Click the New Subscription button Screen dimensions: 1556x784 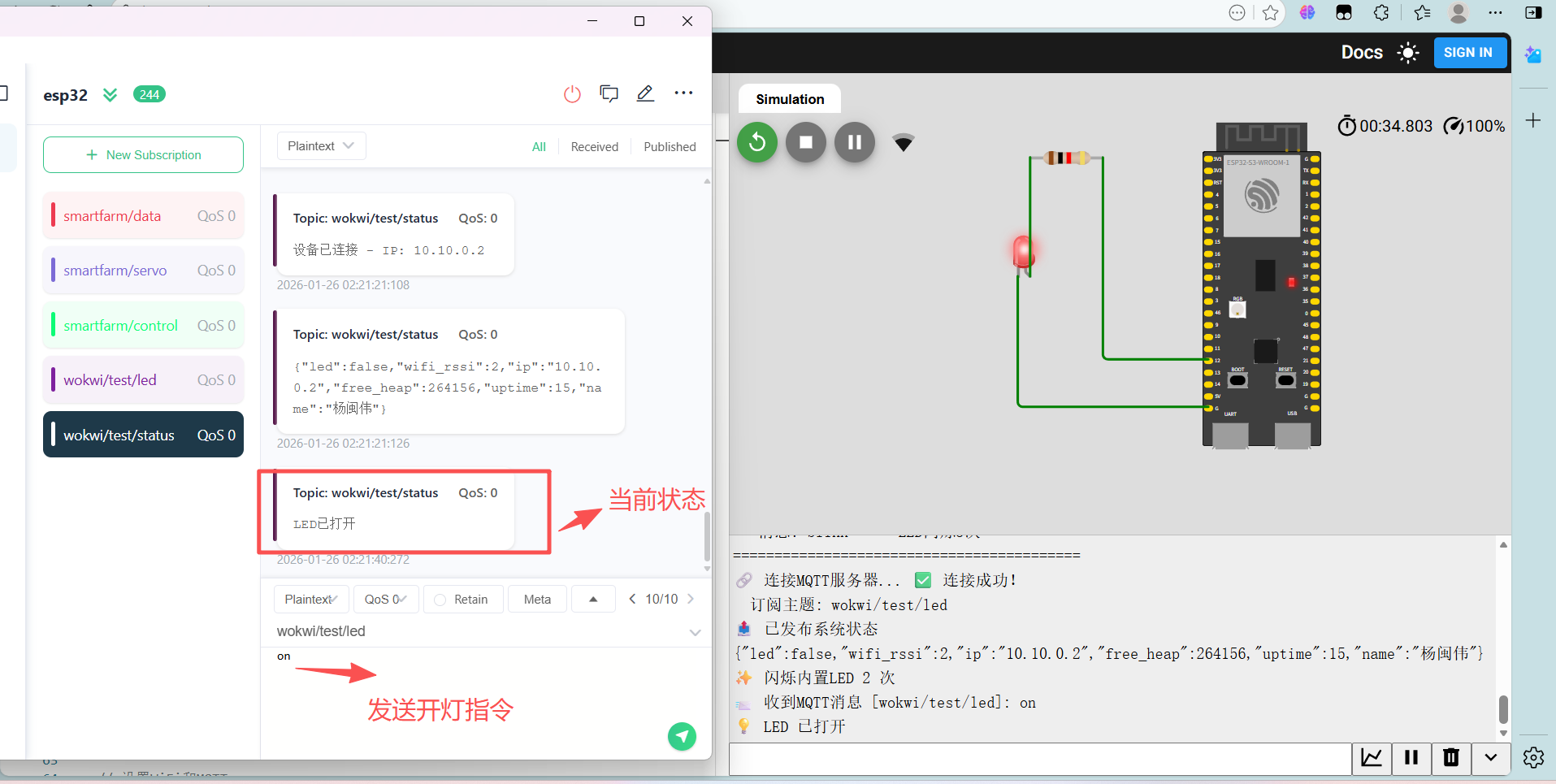(x=143, y=154)
